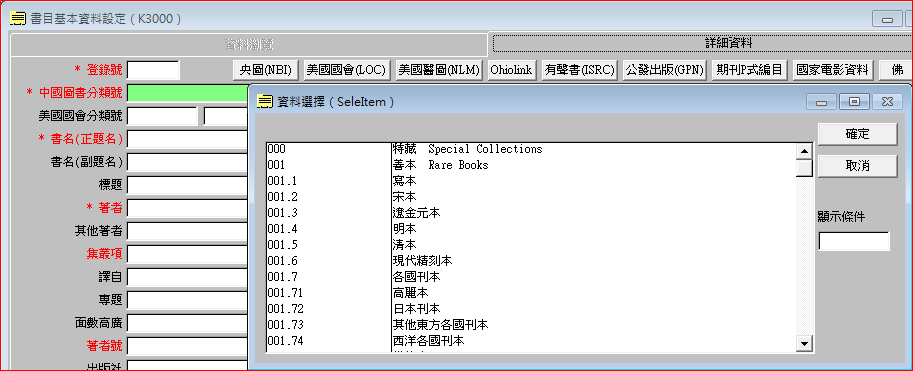The image size is (913, 371).
Task: Click 公發出版(GPN) button
Action: click(x=664, y=70)
